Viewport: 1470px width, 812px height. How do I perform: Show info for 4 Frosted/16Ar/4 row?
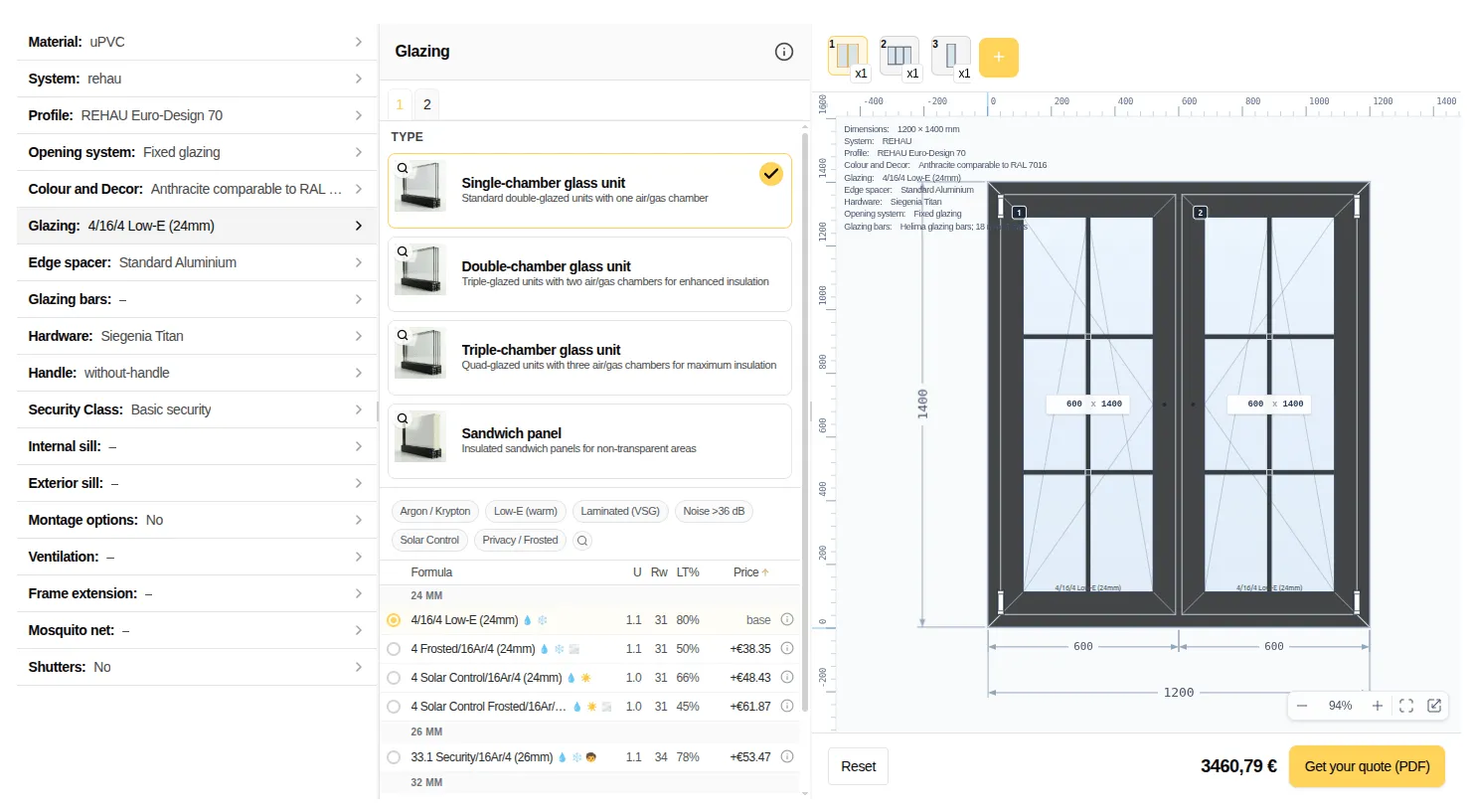[787, 648]
